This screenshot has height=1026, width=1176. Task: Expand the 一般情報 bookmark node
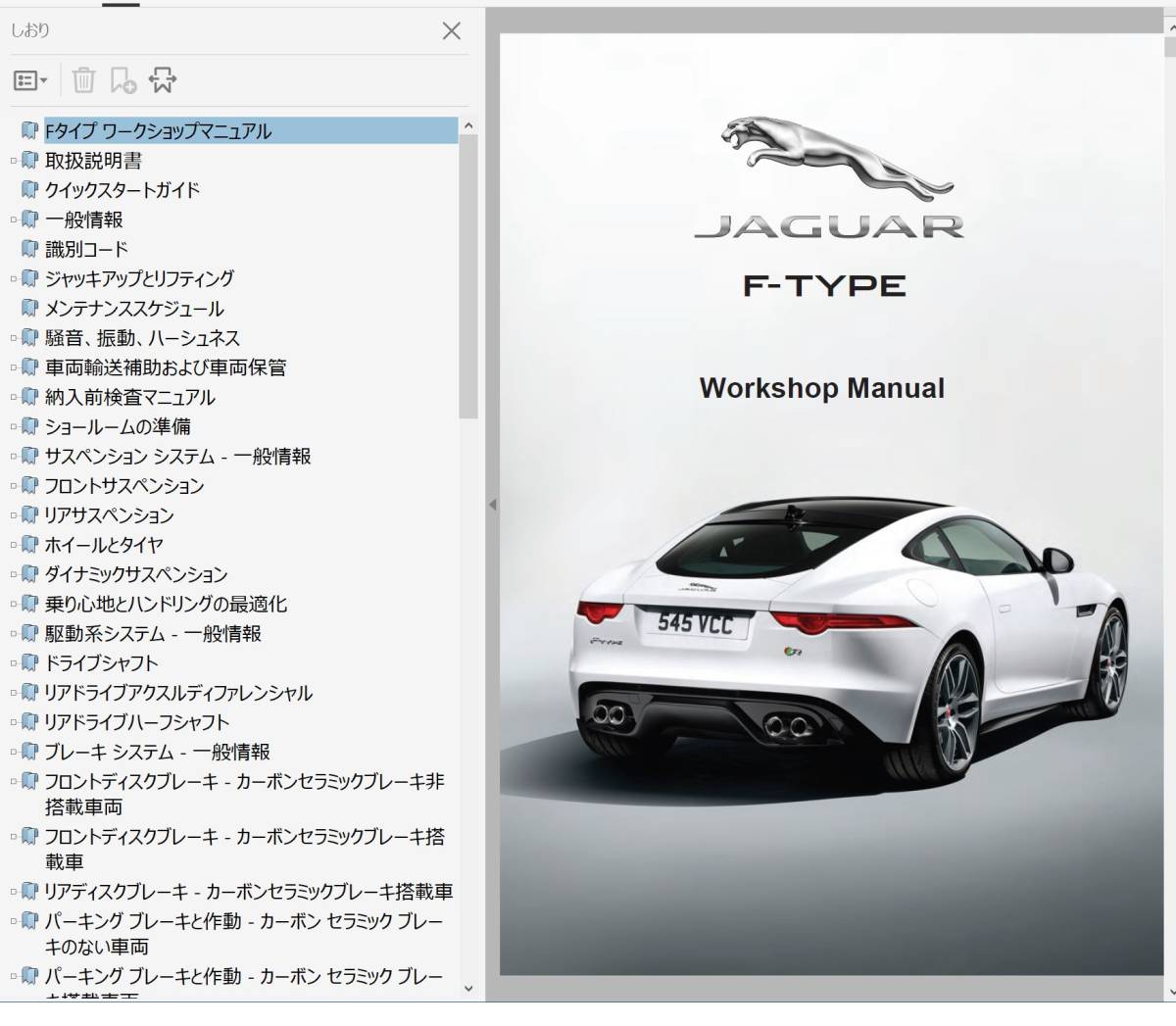click(14, 220)
